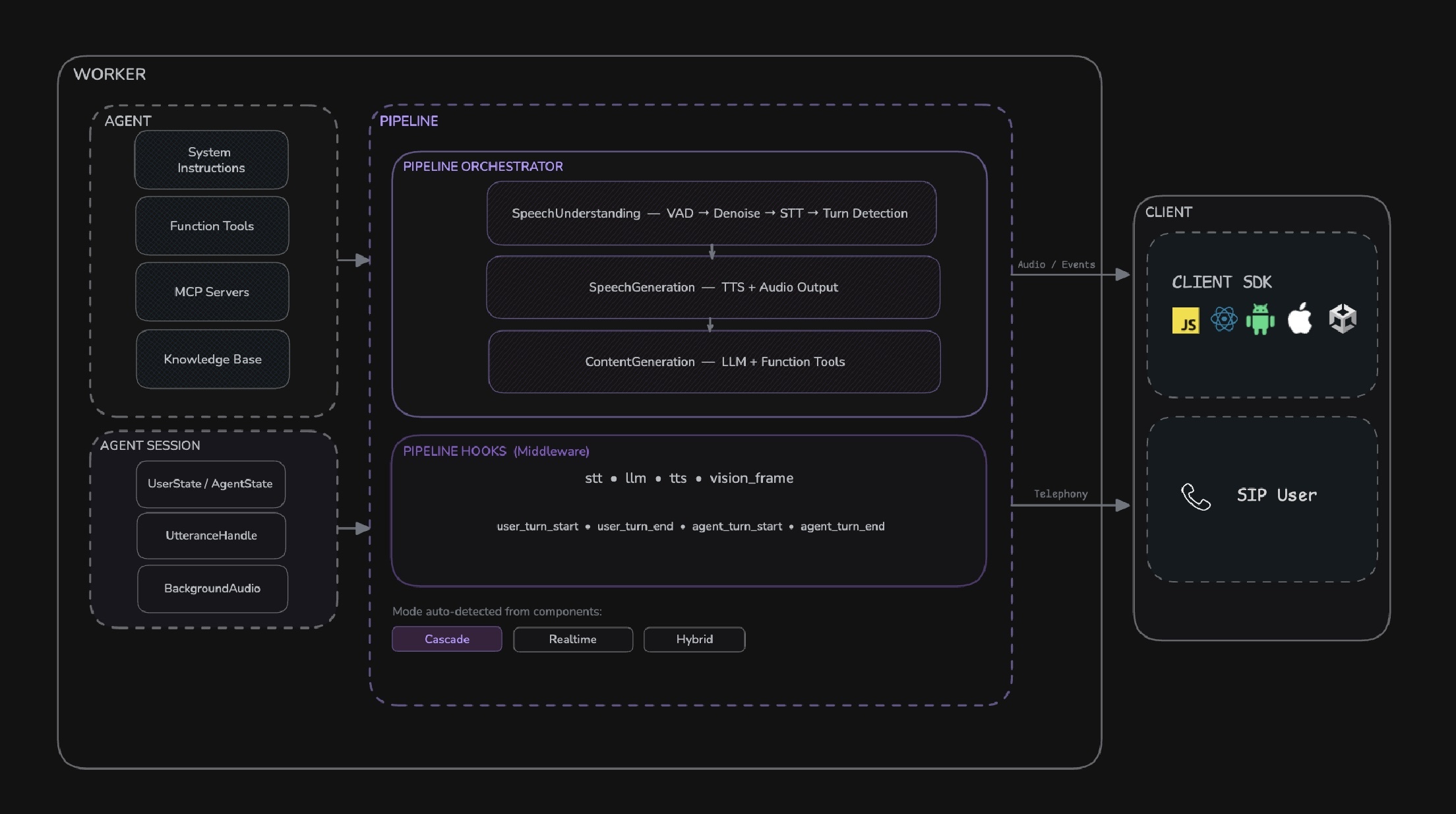Click the UtteranceHandle box
This screenshot has width=1456, height=814.
[x=211, y=536]
